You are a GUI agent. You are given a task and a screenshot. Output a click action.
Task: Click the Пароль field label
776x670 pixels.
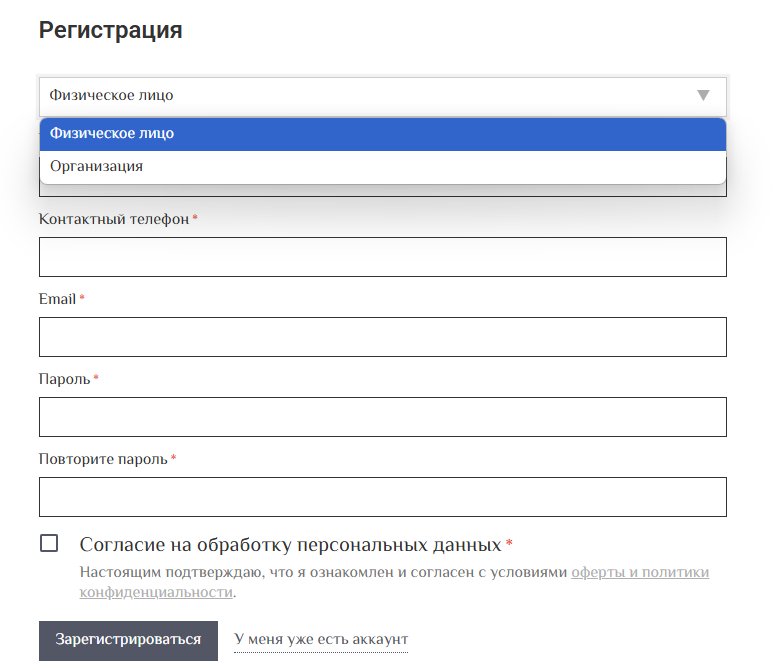click(x=64, y=380)
